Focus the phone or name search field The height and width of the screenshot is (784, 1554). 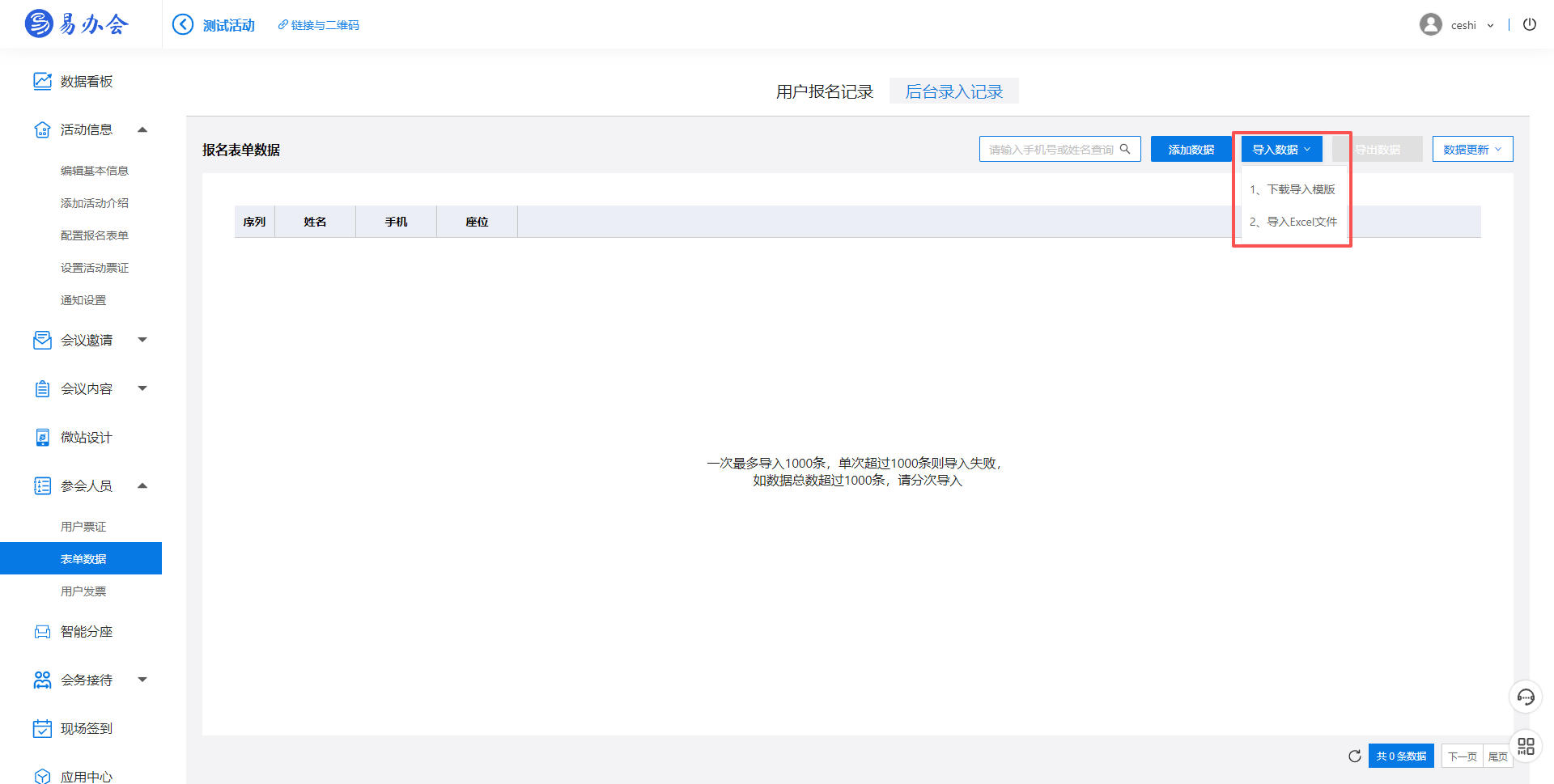(x=1049, y=150)
